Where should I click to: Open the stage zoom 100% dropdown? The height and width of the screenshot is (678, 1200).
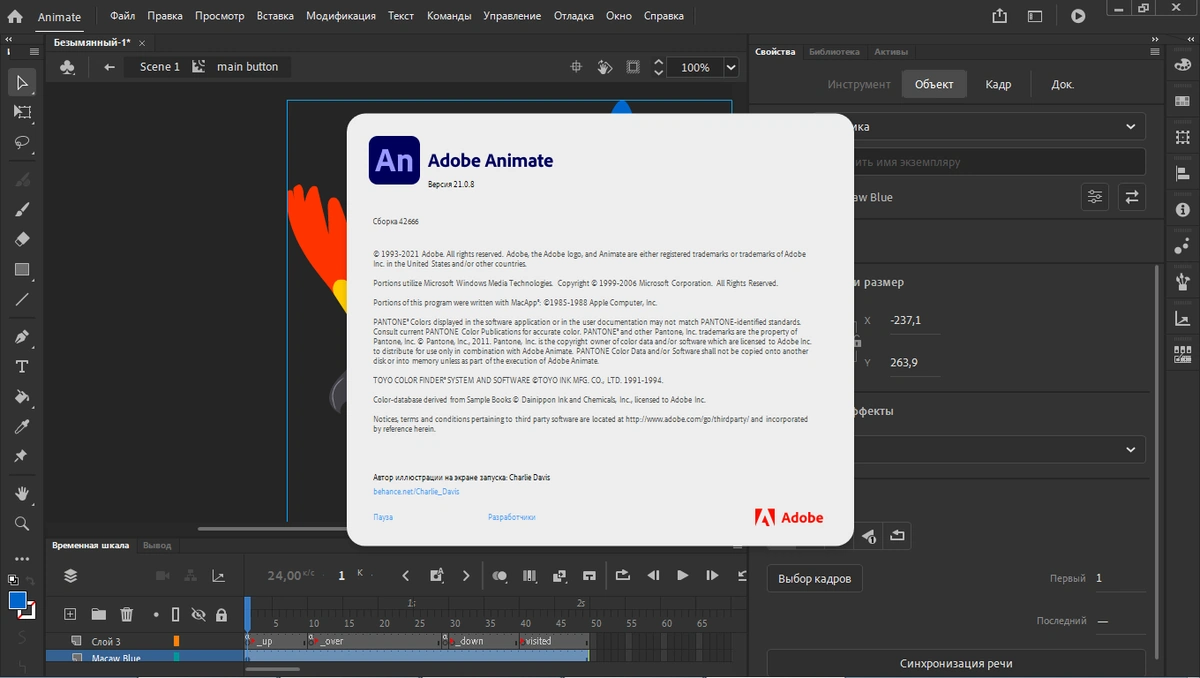[731, 67]
